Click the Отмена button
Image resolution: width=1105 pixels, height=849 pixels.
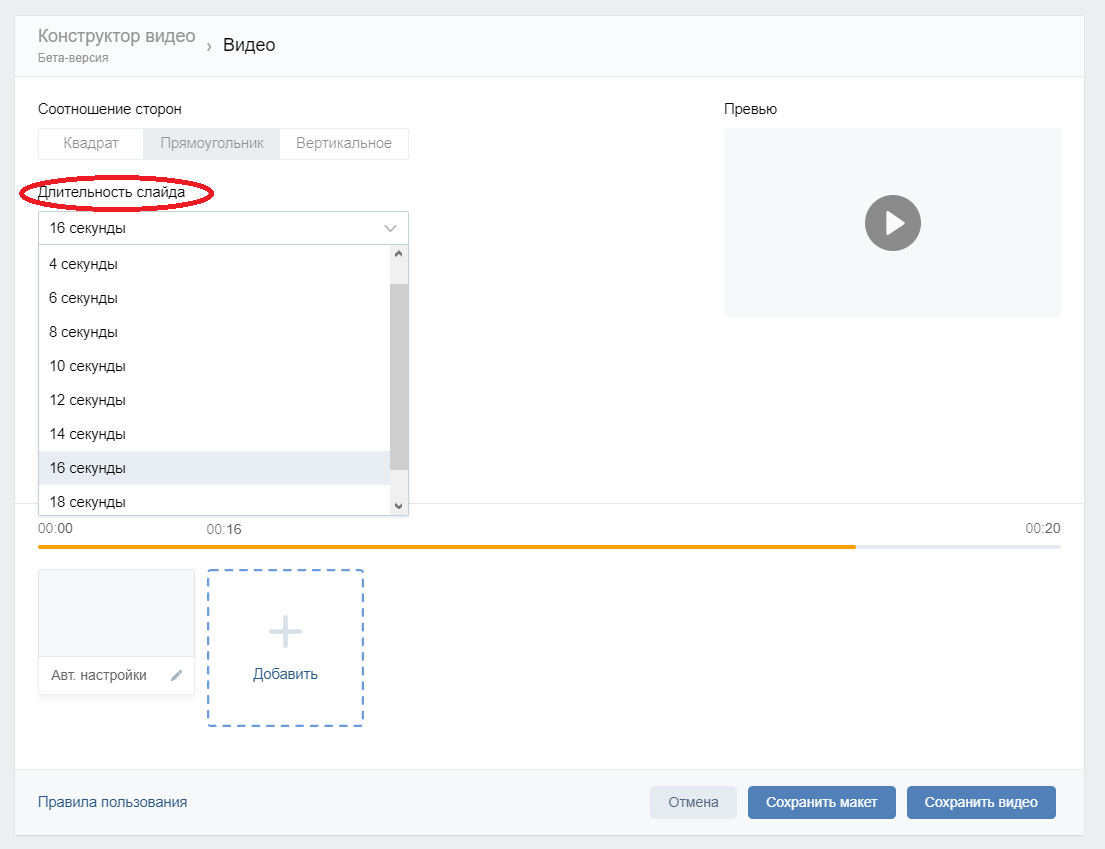693,802
